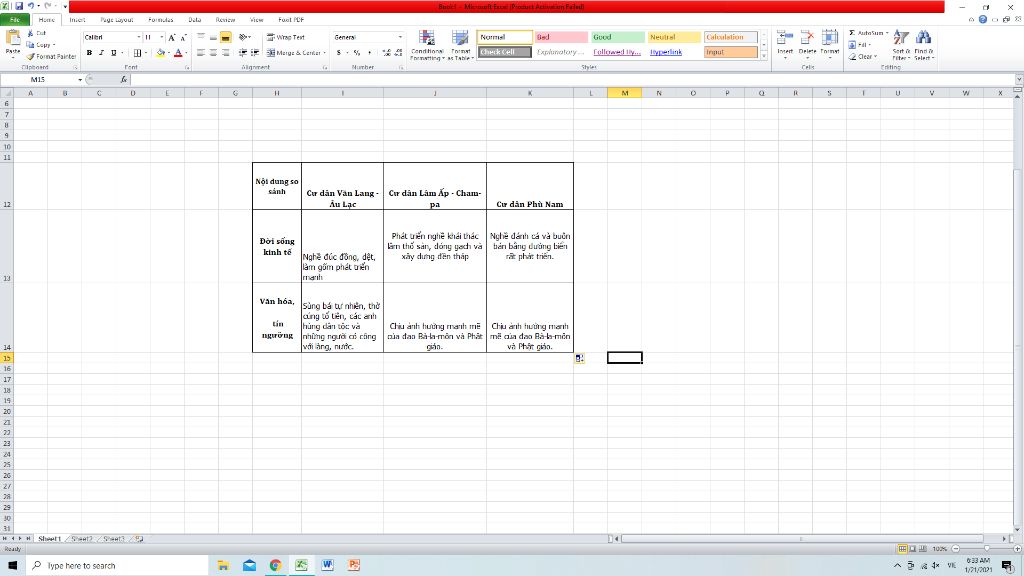
Task: Toggle Italic formatting
Action: coord(101,52)
